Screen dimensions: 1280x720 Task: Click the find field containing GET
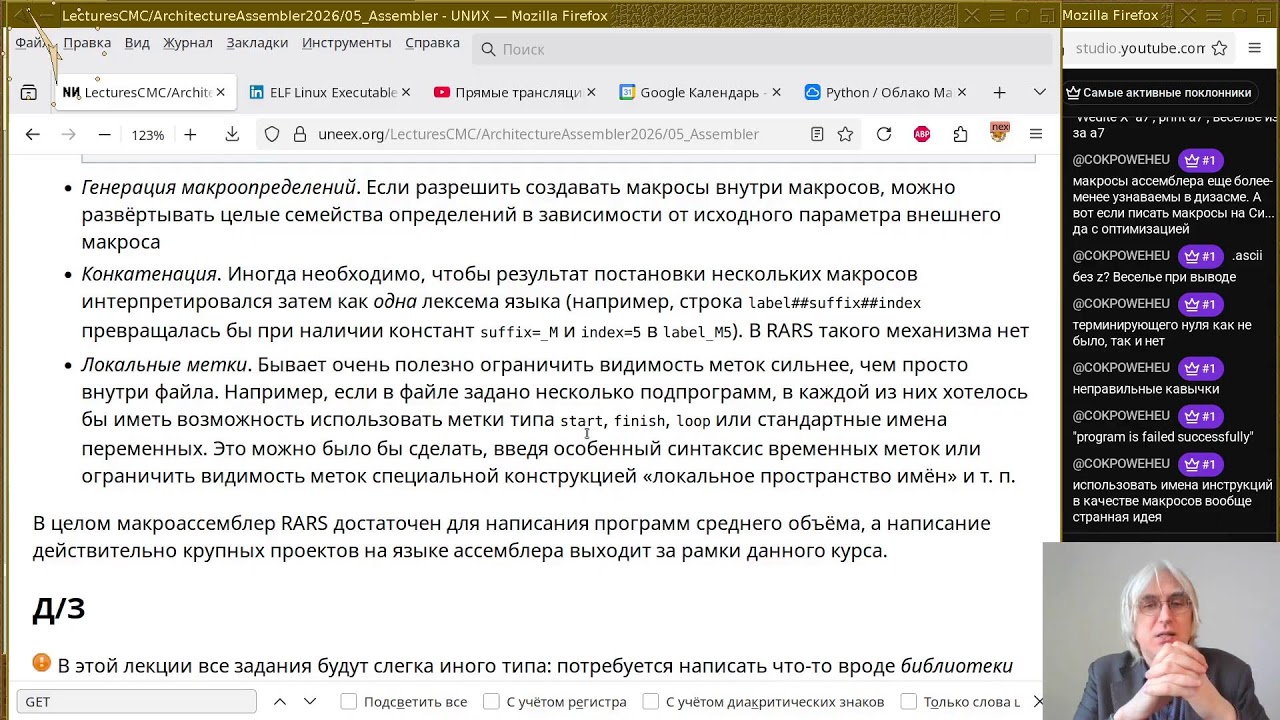[136, 701]
